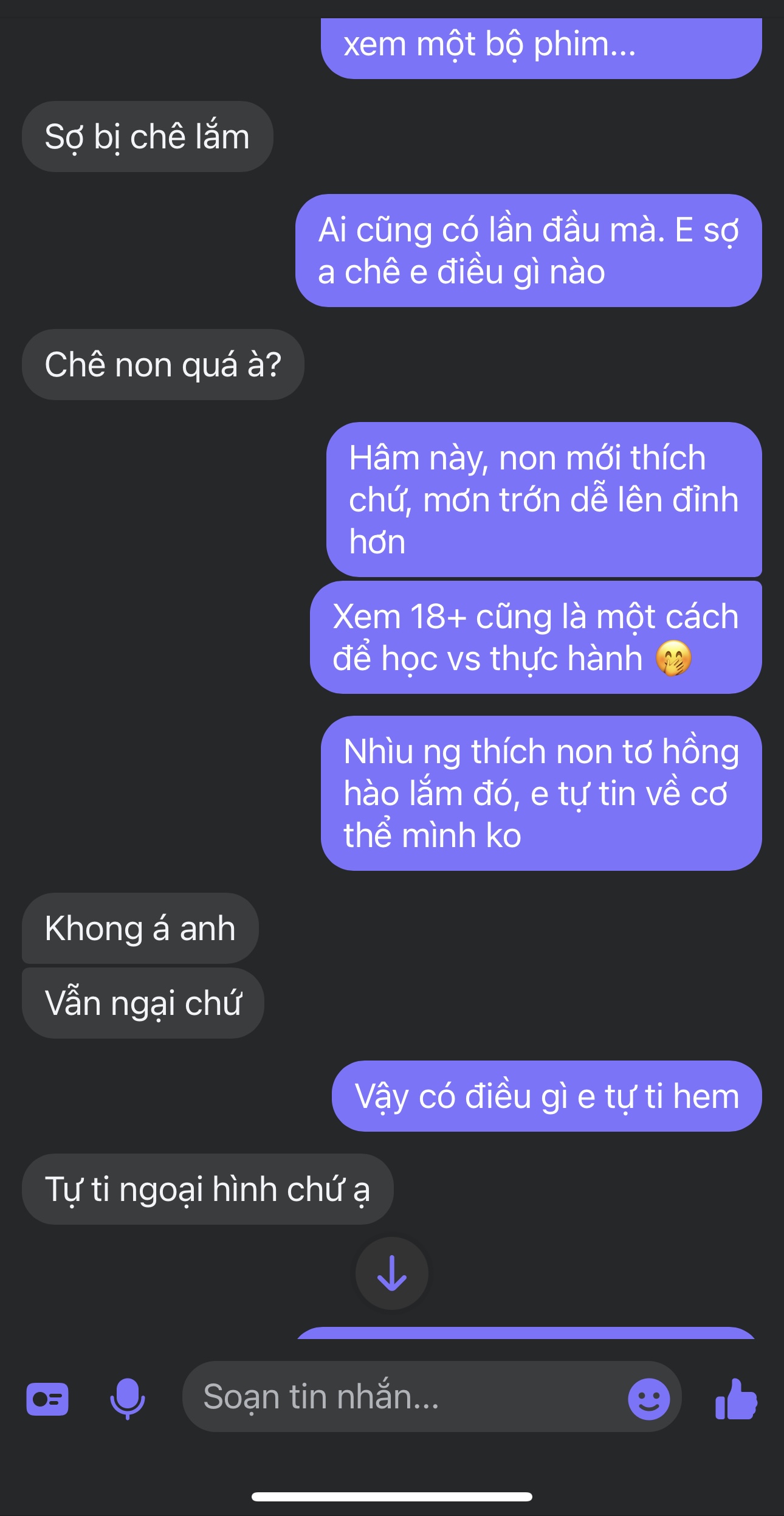Tap the face-with-hand-over-mouth emoji in message
Viewport: 784px width, 1516px height.
tap(673, 658)
